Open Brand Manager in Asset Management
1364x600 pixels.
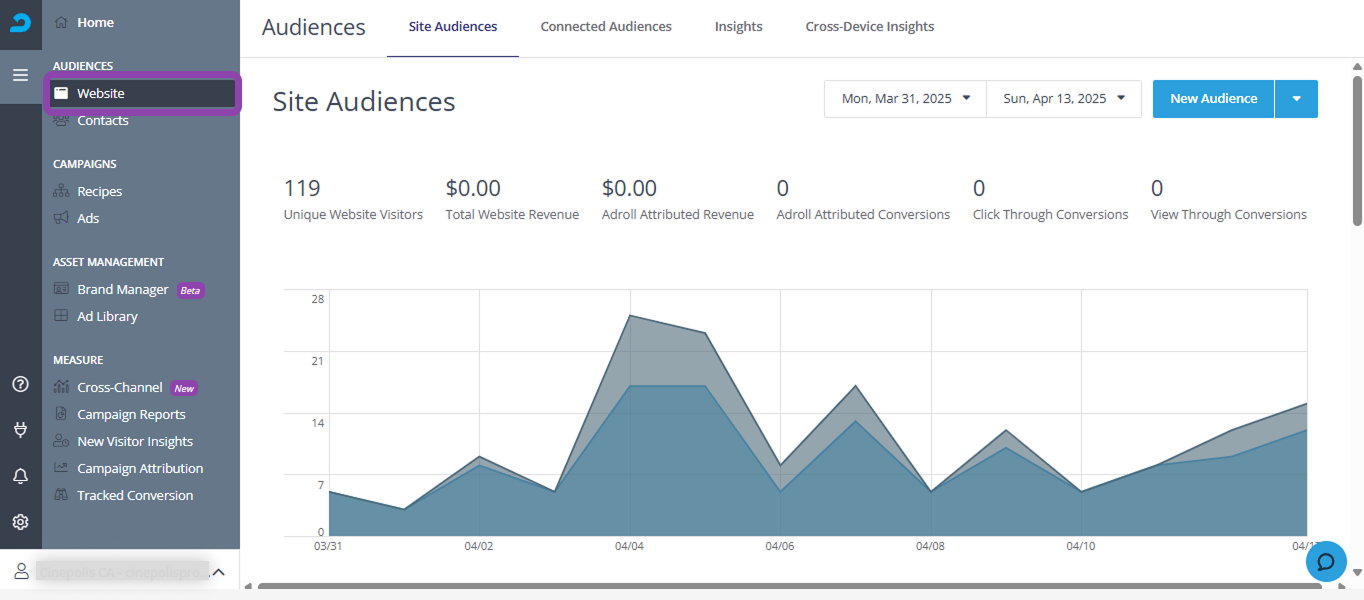[122, 290]
